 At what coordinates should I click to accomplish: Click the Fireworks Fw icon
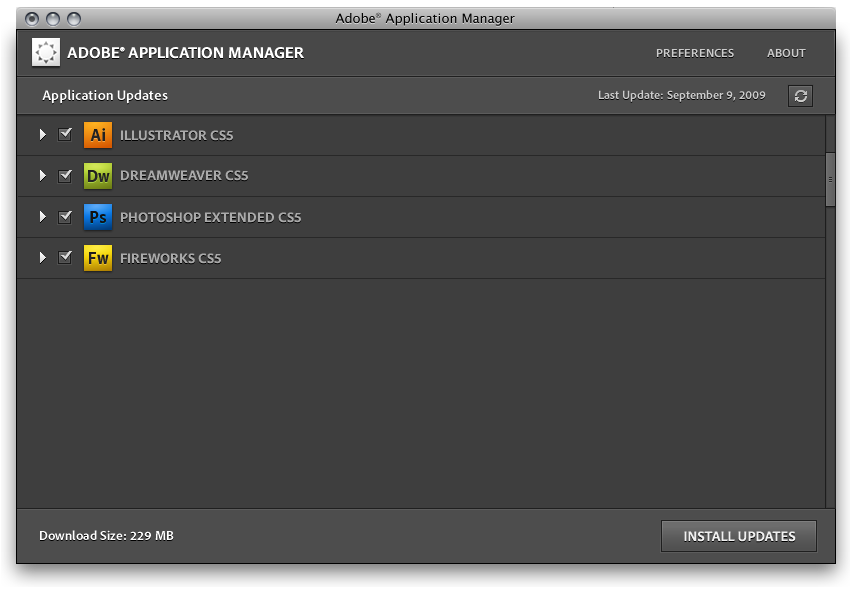(98, 258)
